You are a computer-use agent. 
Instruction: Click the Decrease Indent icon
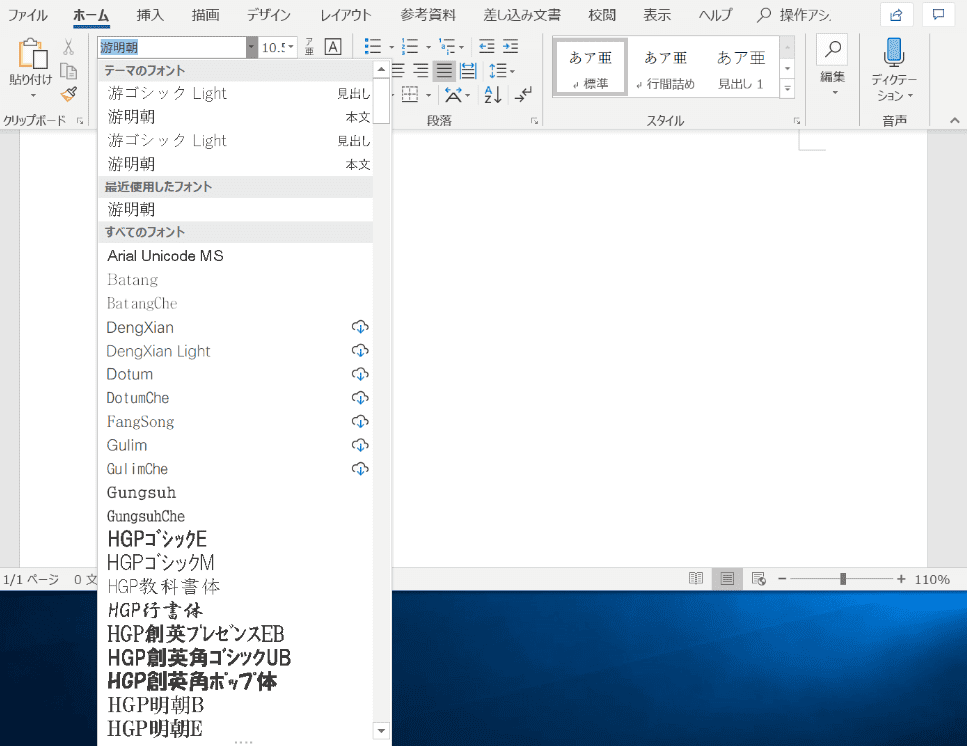[x=487, y=46]
